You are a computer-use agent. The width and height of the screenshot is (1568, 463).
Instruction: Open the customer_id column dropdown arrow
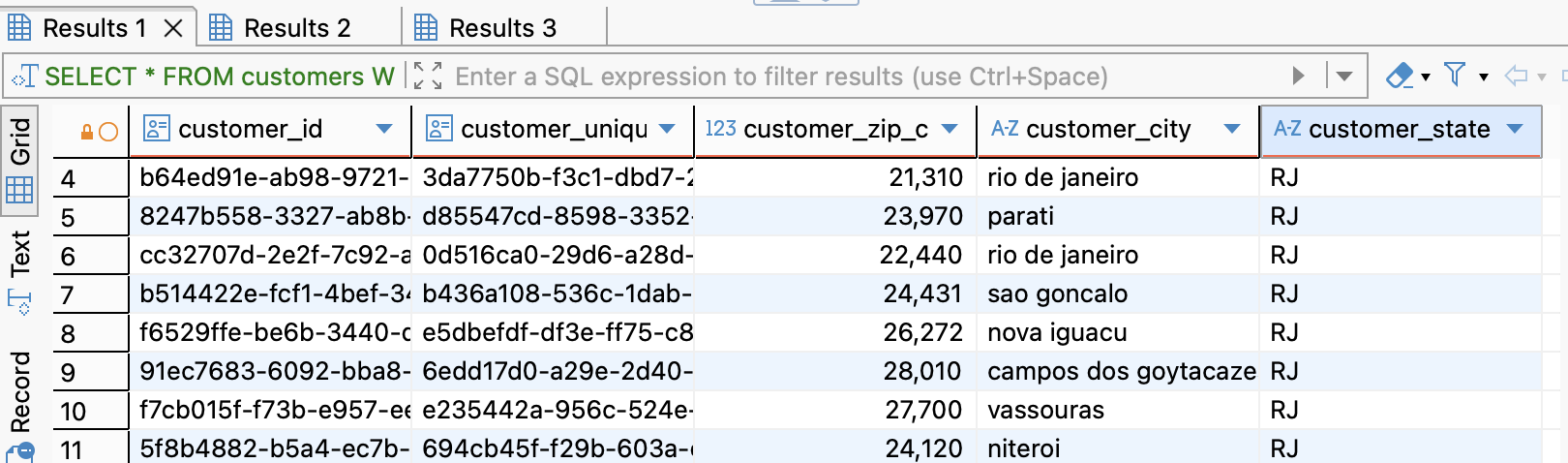(x=384, y=129)
